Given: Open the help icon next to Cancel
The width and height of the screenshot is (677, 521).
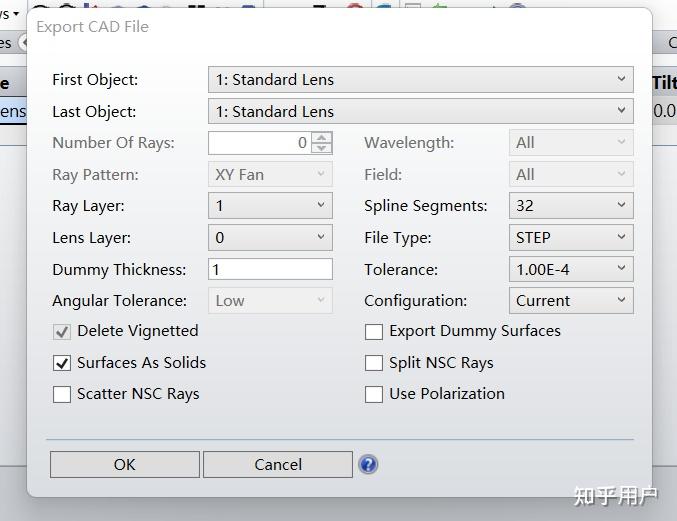Looking at the screenshot, I should 368,464.
